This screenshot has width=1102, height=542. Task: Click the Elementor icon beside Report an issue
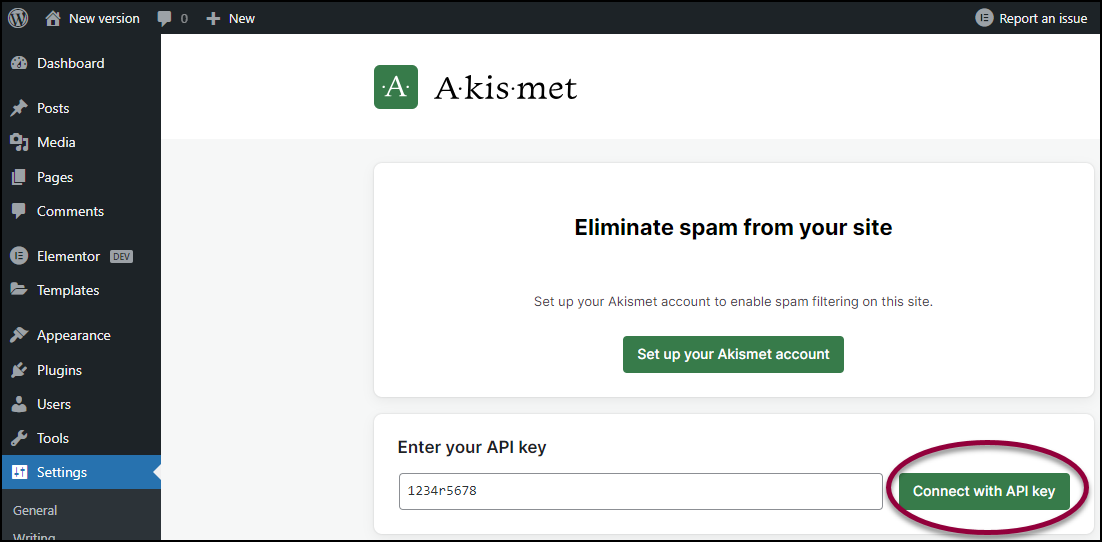(984, 18)
